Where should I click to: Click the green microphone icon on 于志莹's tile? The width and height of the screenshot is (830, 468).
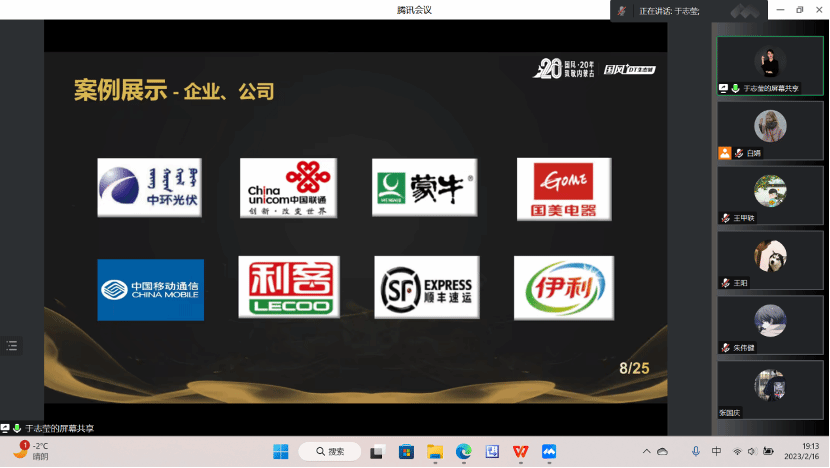(x=735, y=88)
